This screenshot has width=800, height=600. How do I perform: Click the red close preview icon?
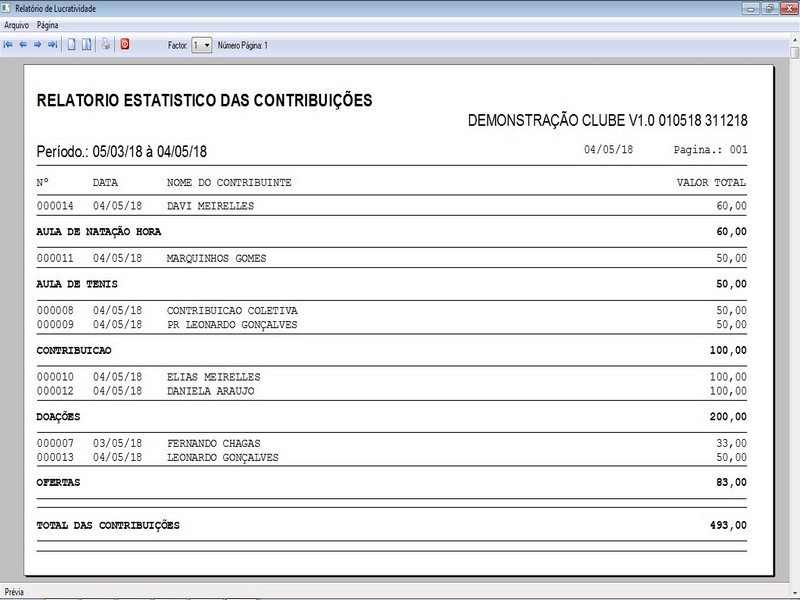(125, 44)
